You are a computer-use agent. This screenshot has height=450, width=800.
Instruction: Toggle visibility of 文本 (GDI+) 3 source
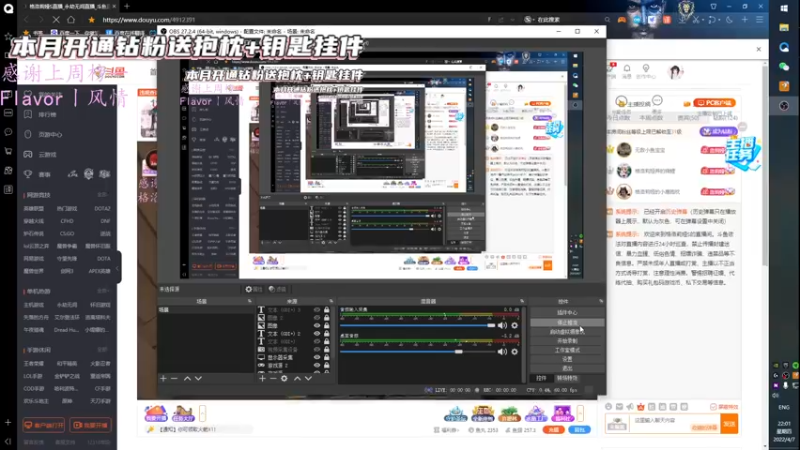(x=317, y=310)
